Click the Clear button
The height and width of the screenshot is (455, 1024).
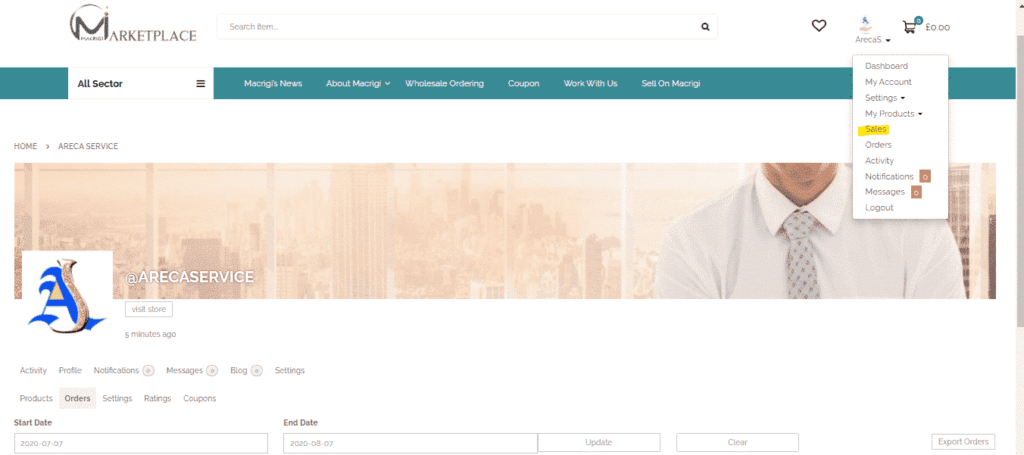(737, 442)
